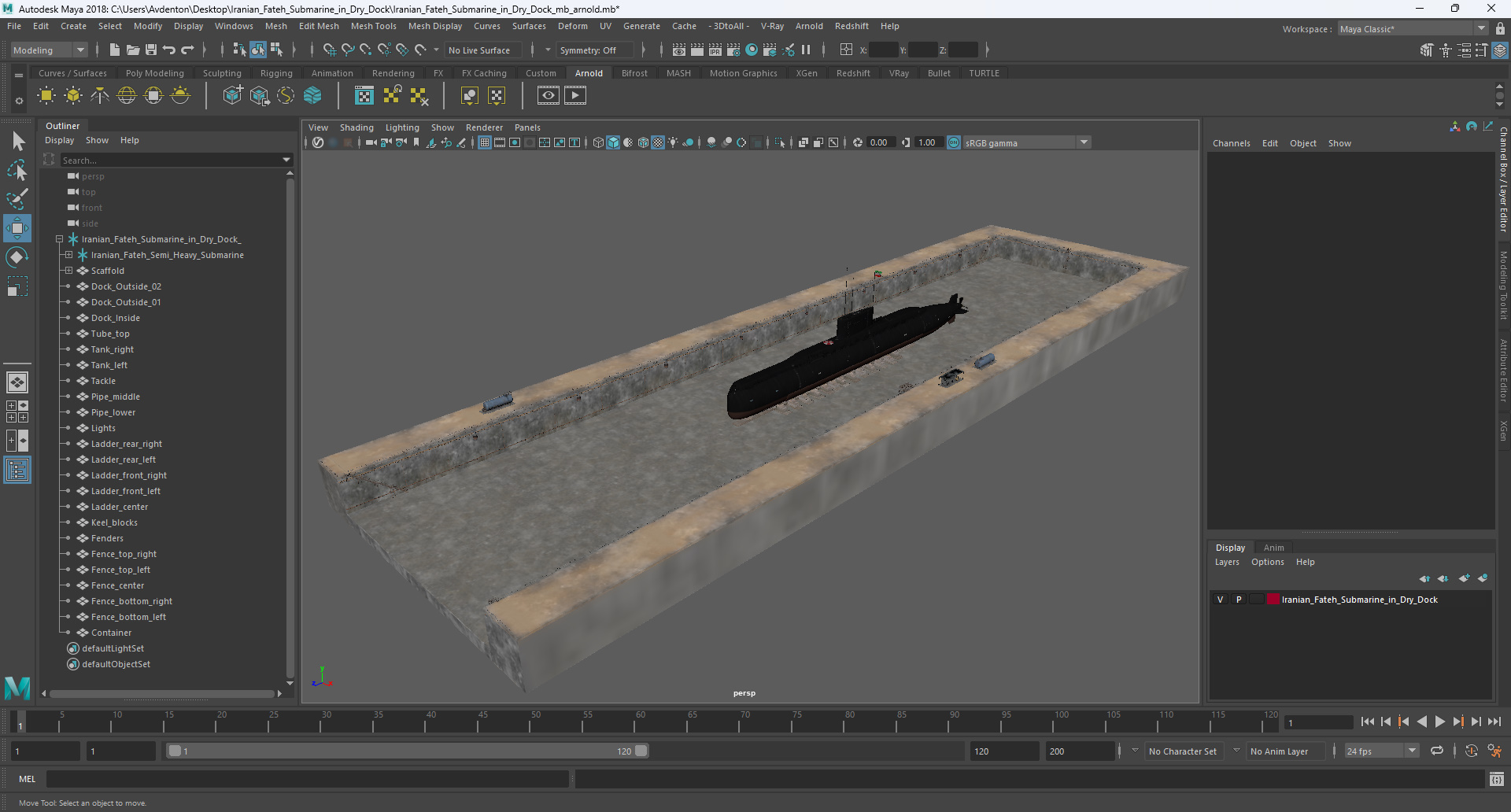Collapse Iranian_Fateh_Submarine_in_Dry_Dock_ group
The width and height of the screenshot is (1511, 812).
point(59,239)
